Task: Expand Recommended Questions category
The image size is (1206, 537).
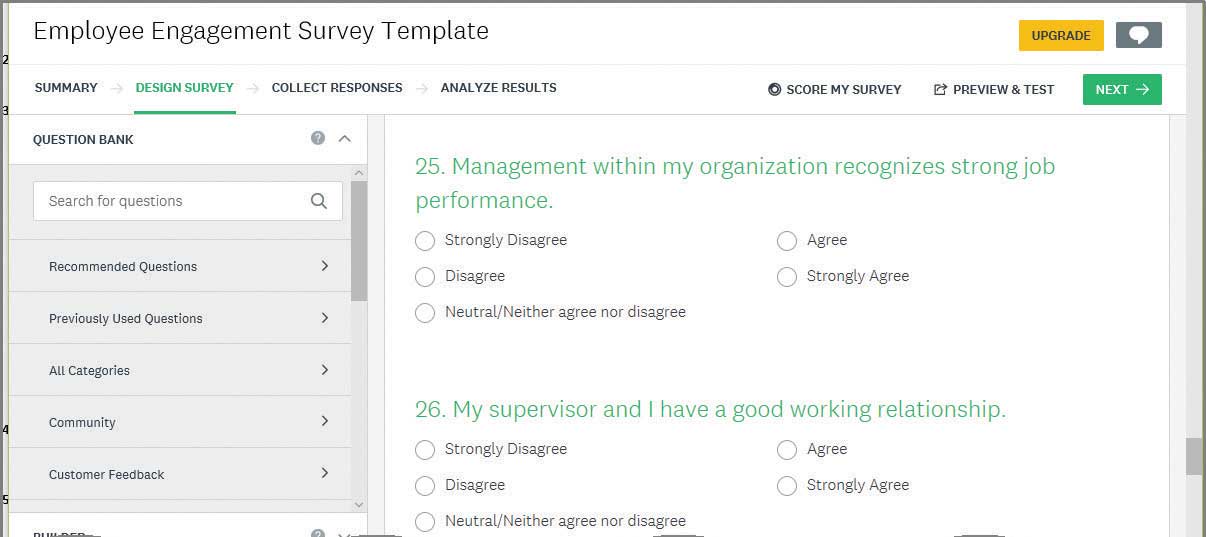Action: click(325, 266)
